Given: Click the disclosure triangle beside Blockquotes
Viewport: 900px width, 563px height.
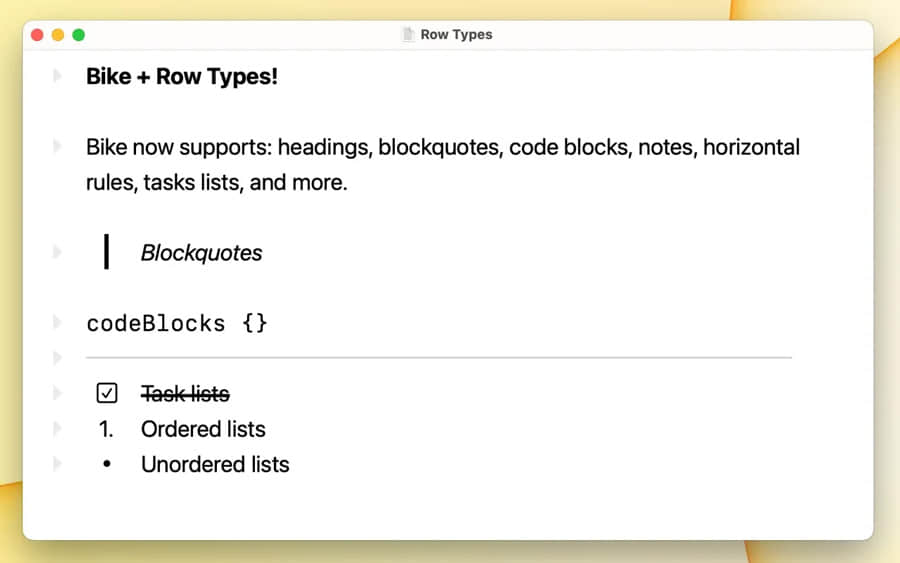Looking at the screenshot, I should (x=58, y=252).
